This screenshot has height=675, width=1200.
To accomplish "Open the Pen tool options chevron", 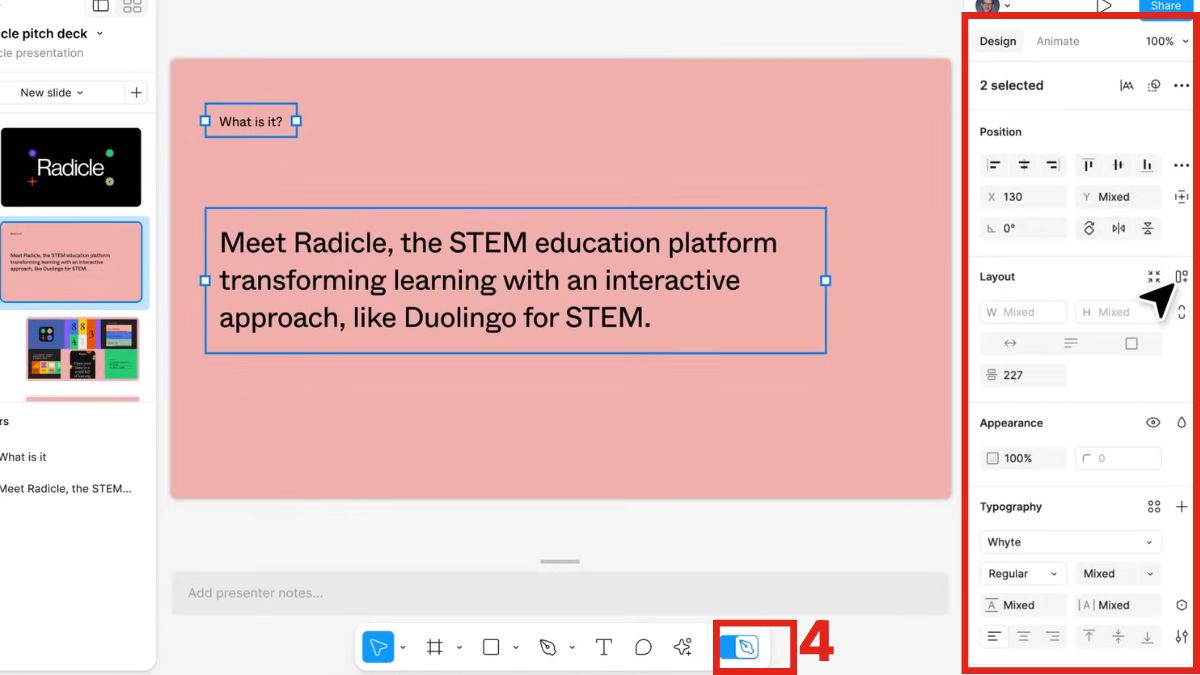I will tap(572, 648).
